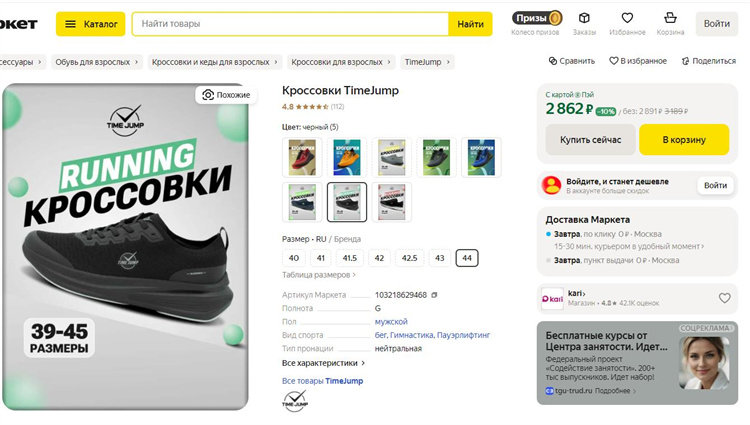
Task: Open the Кроссовки для взрослых breadcrumb
Action: tap(341, 62)
